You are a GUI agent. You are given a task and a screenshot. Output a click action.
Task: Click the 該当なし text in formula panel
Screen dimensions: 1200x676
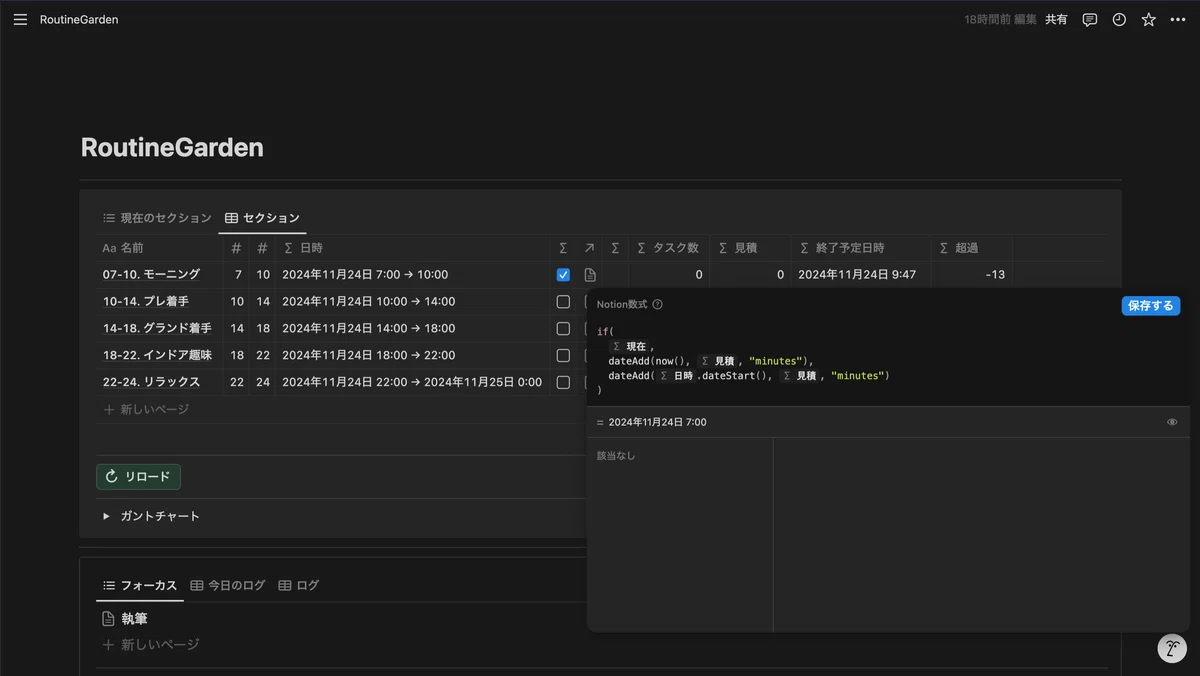(616, 456)
